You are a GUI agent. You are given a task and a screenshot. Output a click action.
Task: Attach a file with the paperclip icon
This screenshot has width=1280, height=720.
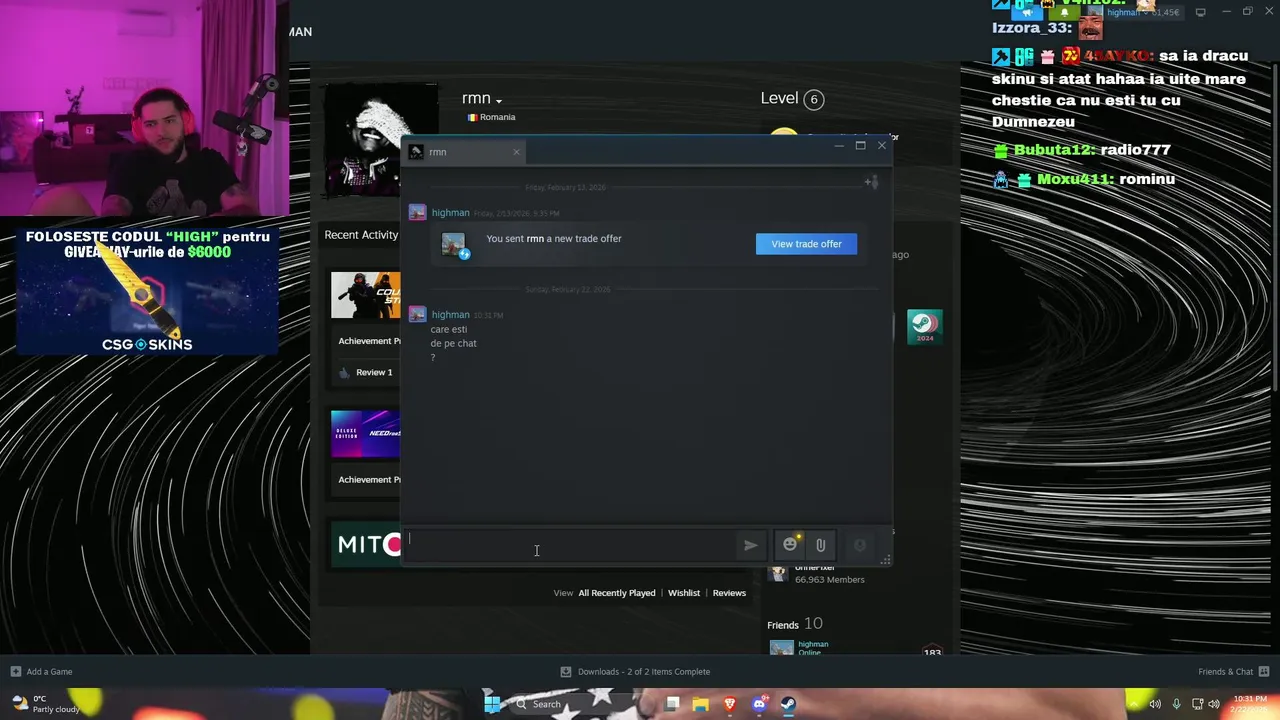click(820, 545)
